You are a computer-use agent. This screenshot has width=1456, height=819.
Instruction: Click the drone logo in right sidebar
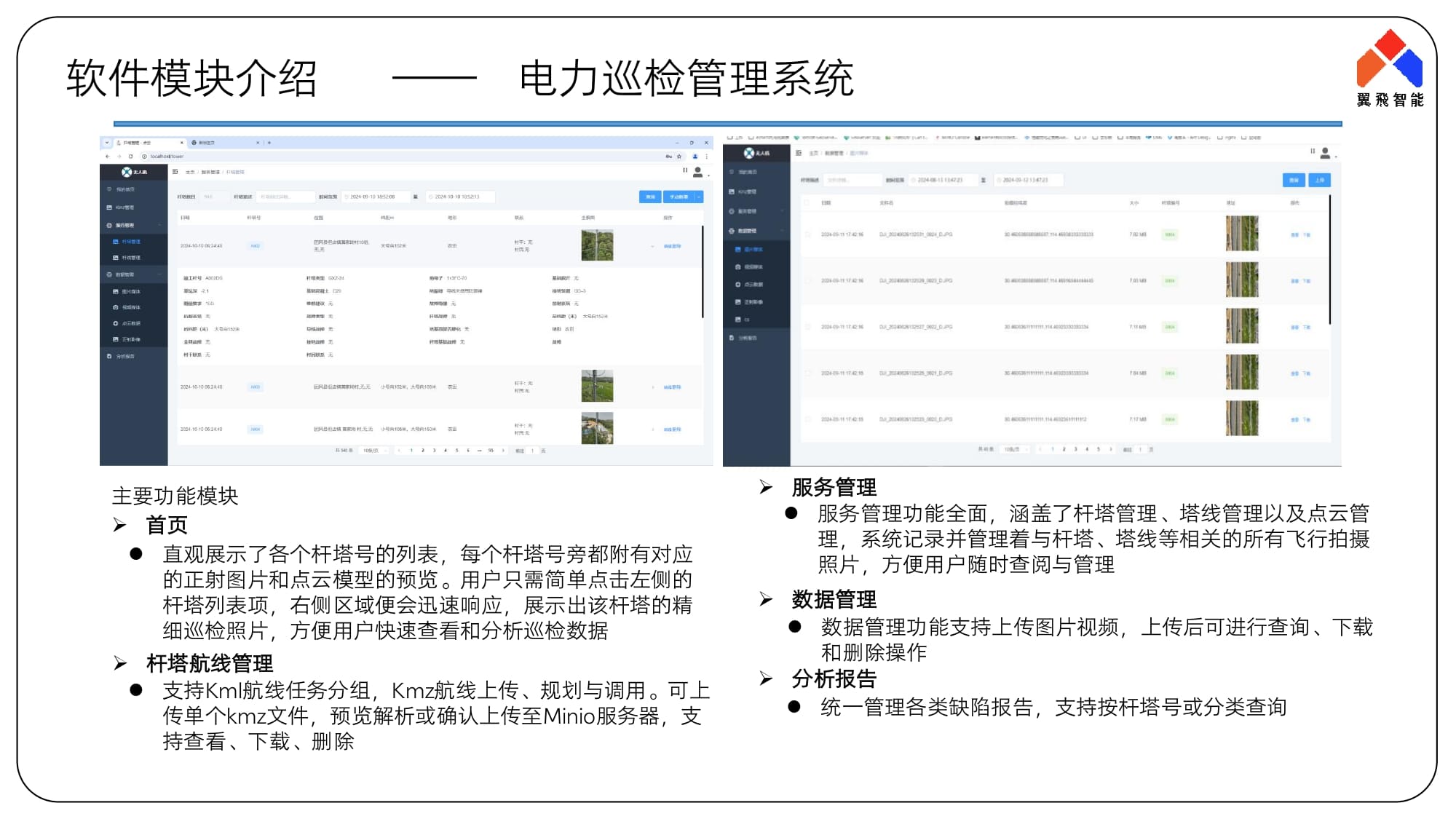(x=749, y=153)
